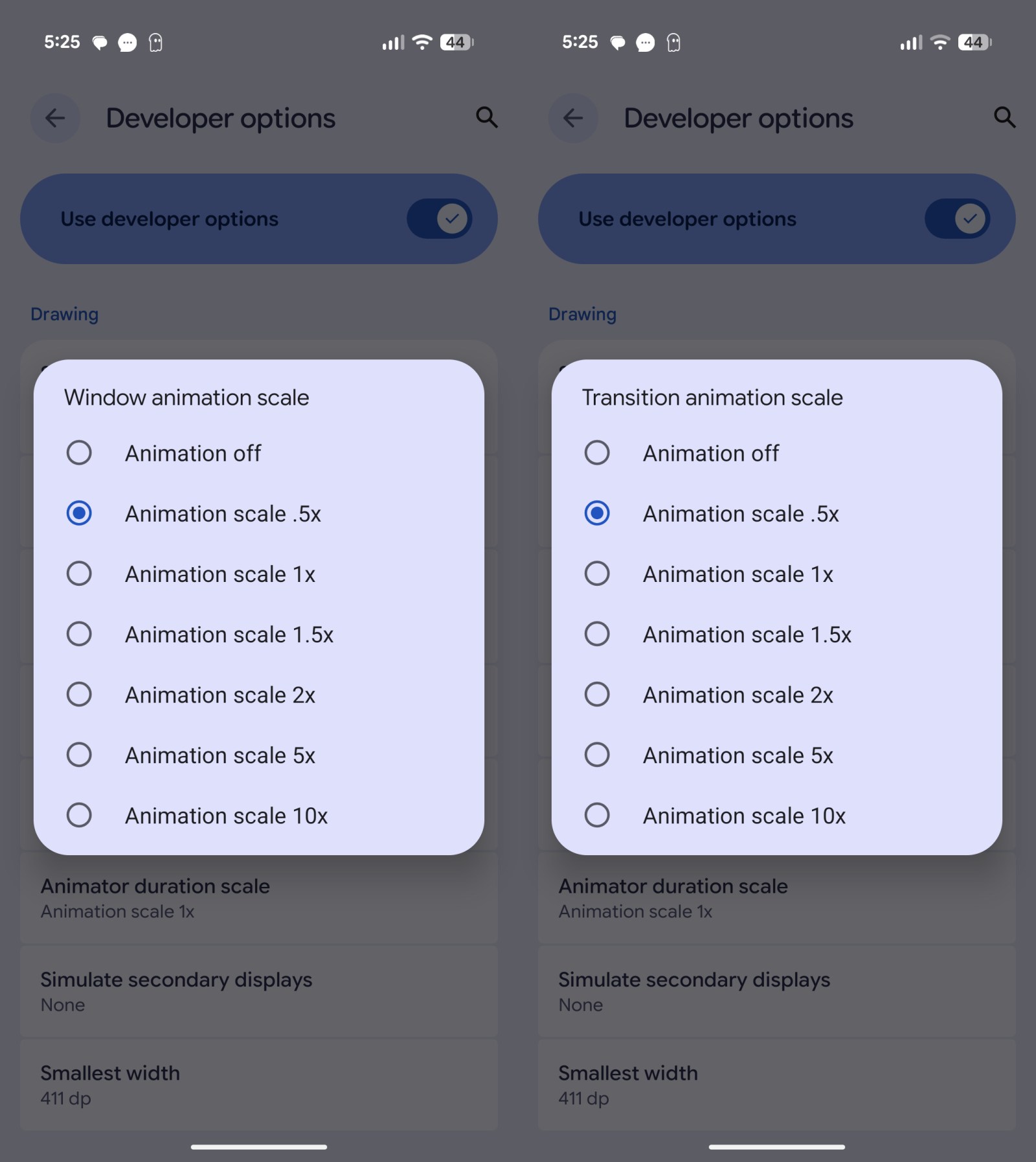Screen dimensions: 1036x1162
Task: Toggle Use developer options switch on left
Action: 439,219
